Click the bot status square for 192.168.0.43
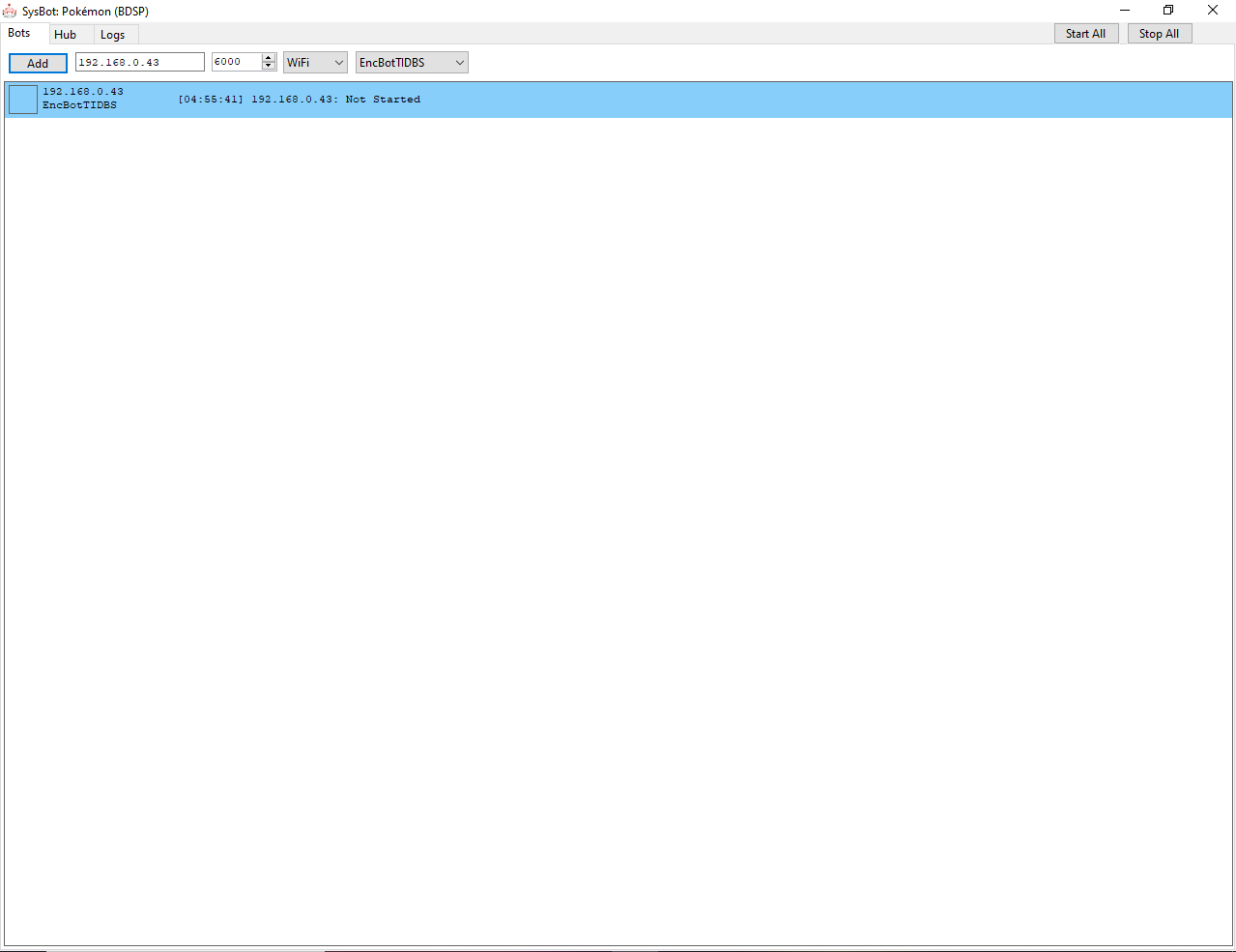 coord(23,100)
